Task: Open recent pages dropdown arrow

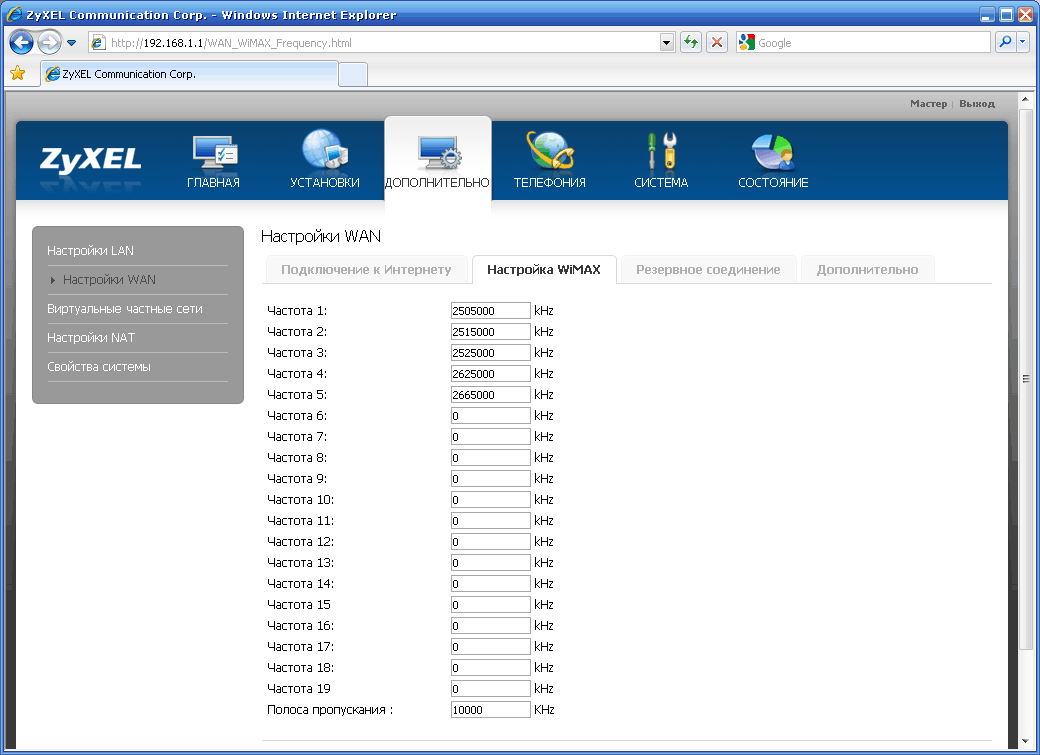Action: tap(72, 43)
